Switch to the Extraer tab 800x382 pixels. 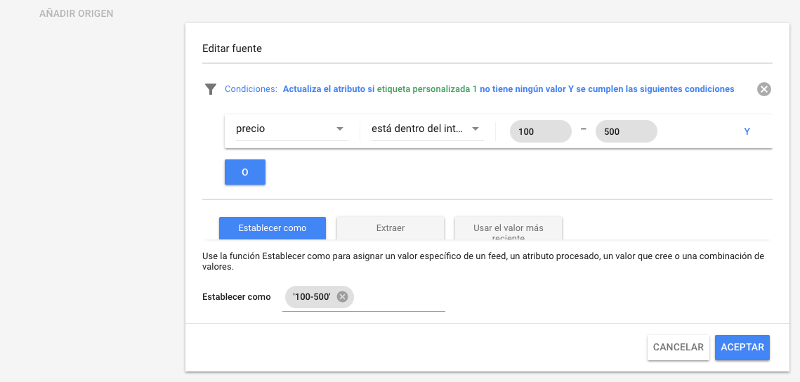[390, 228]
